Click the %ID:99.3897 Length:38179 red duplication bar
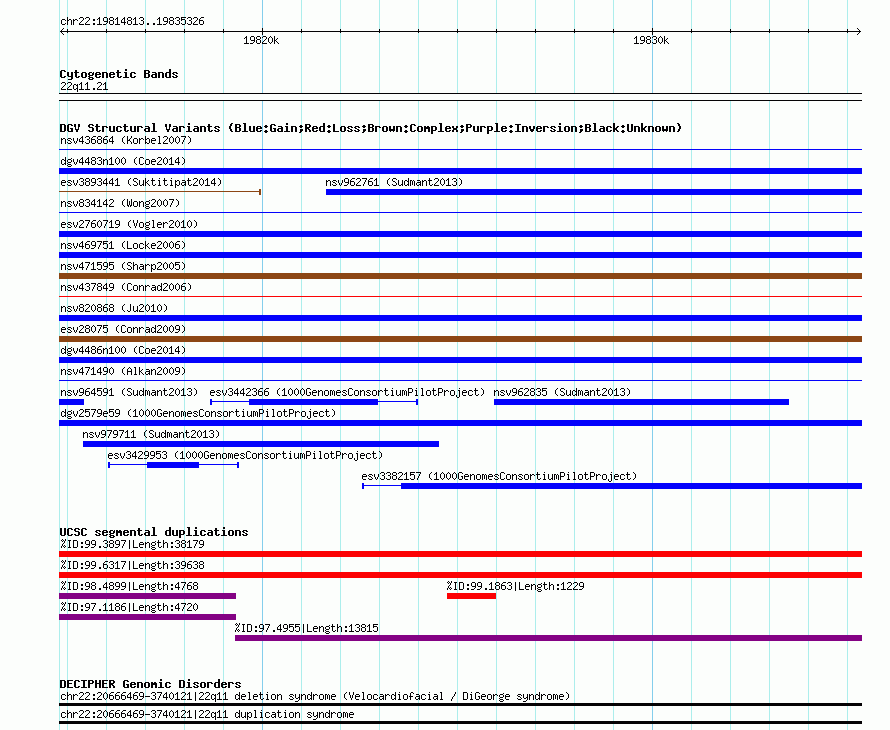 pyautogui.click(x=460, y=554)
